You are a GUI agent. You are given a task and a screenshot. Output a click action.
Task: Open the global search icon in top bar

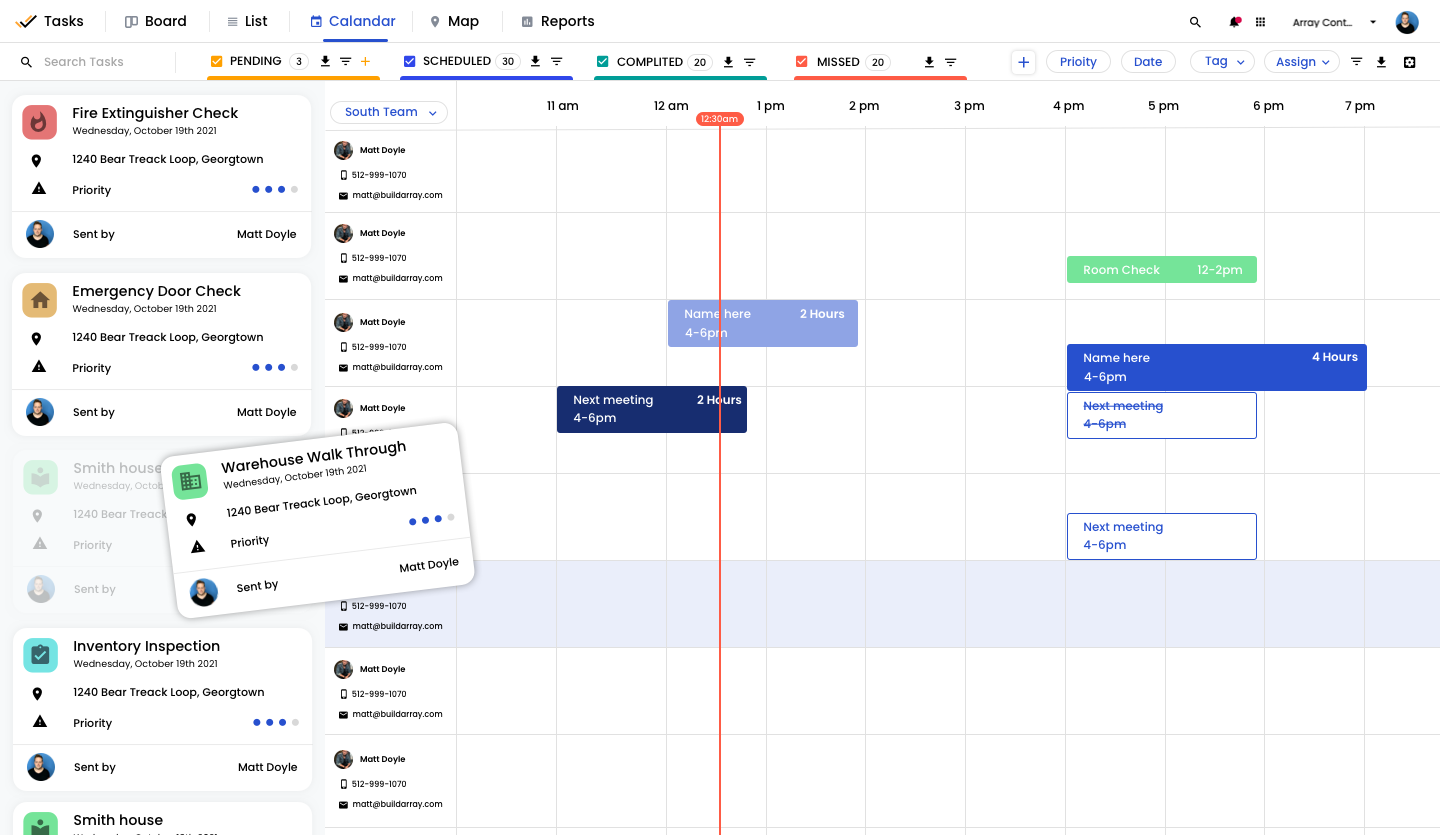(1195, 22)
